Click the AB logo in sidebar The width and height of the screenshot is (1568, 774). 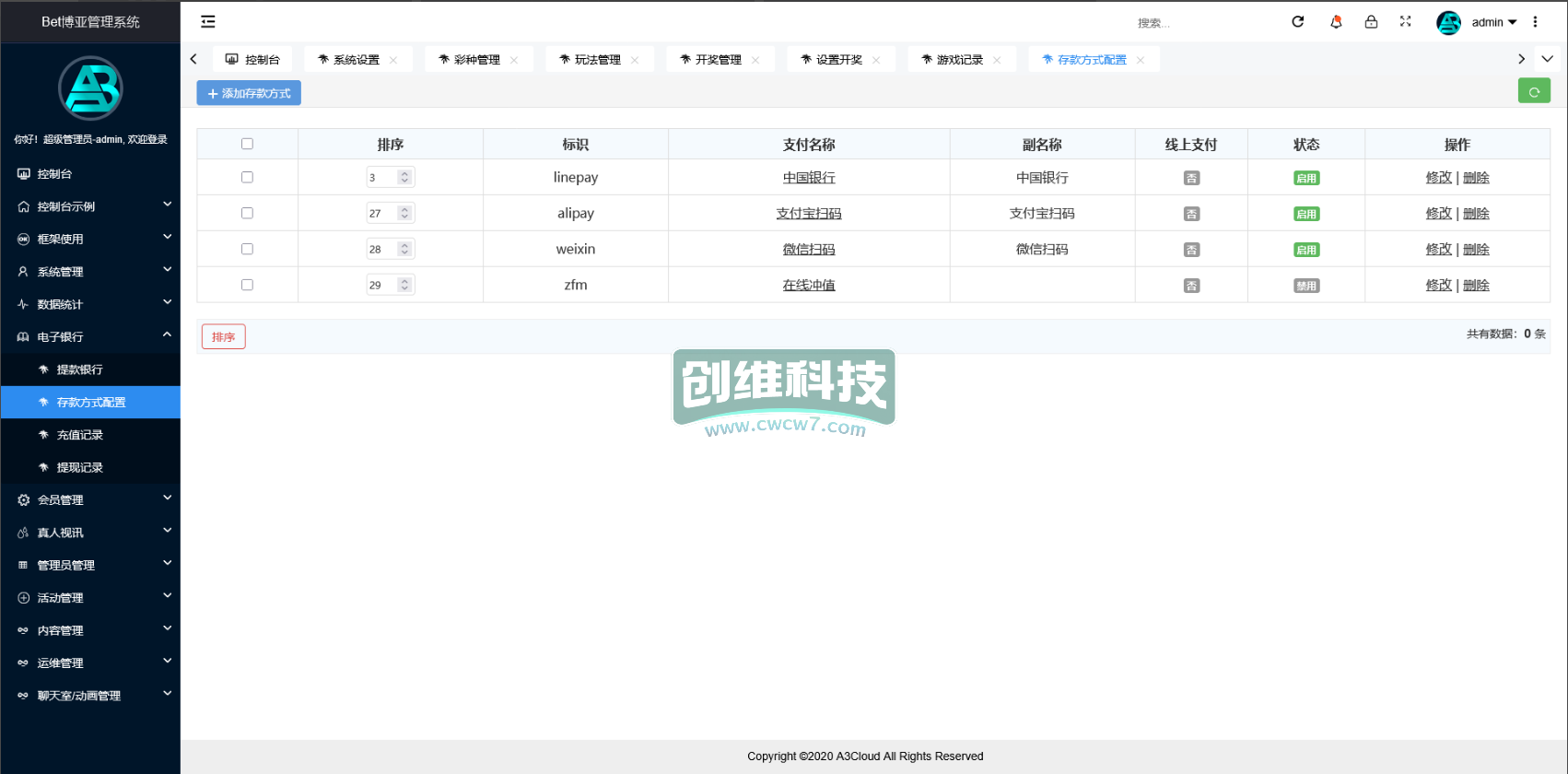(90, 88)
